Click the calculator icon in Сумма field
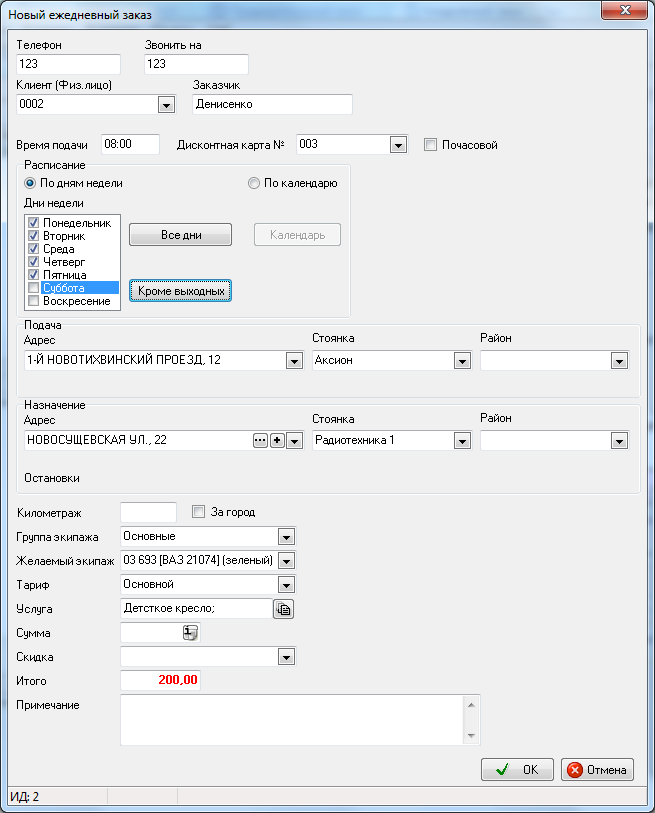The image size is (655, 813). pos(190,632)
